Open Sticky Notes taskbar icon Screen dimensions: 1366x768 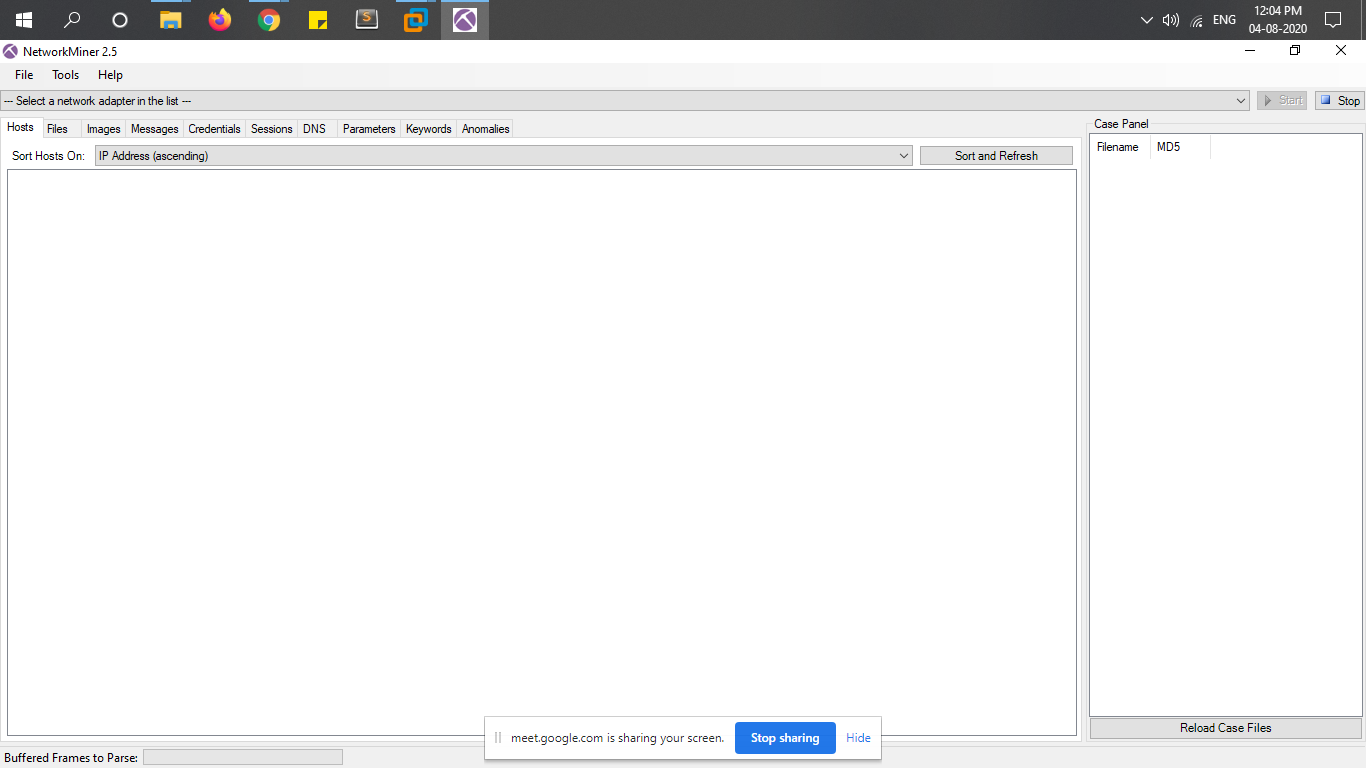click(318, 20)
